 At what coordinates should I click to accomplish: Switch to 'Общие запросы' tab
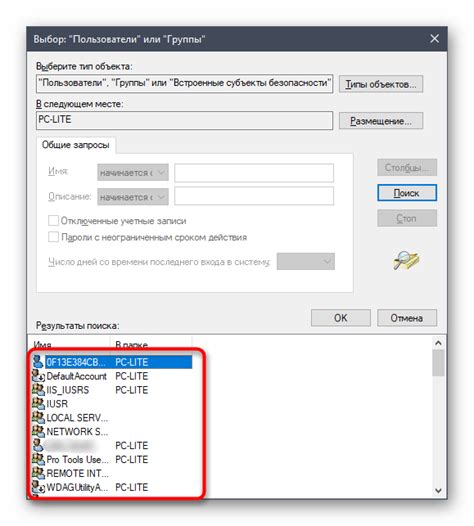pos(76,145)
